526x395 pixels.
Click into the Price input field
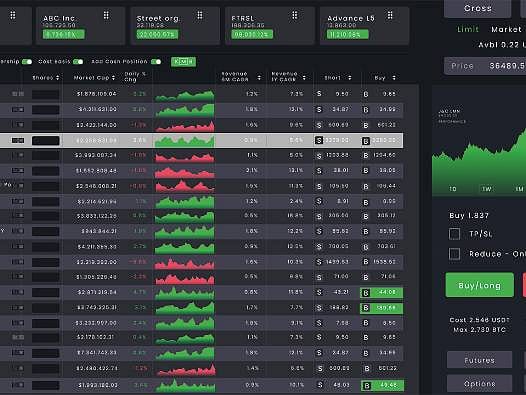point(485,66)
